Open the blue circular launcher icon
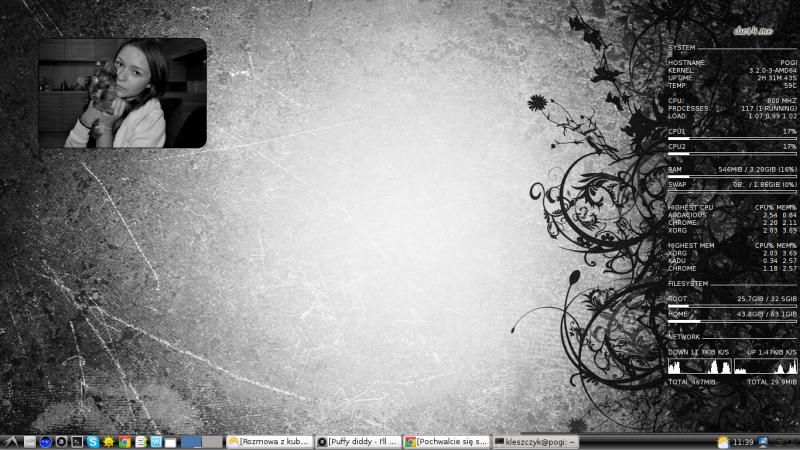The width and height of the screenshot is (800, 450). pos(45,441)
